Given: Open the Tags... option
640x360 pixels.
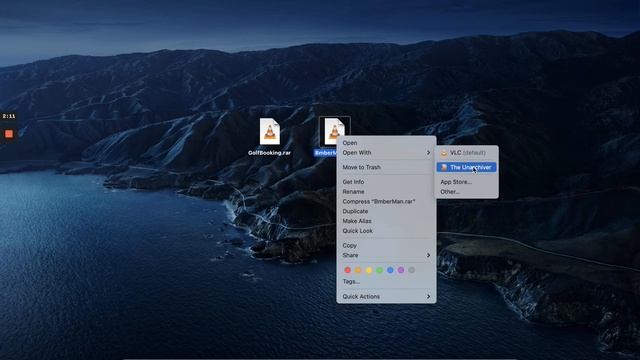Looking at the screenshot, I should [x=386, y=282].
